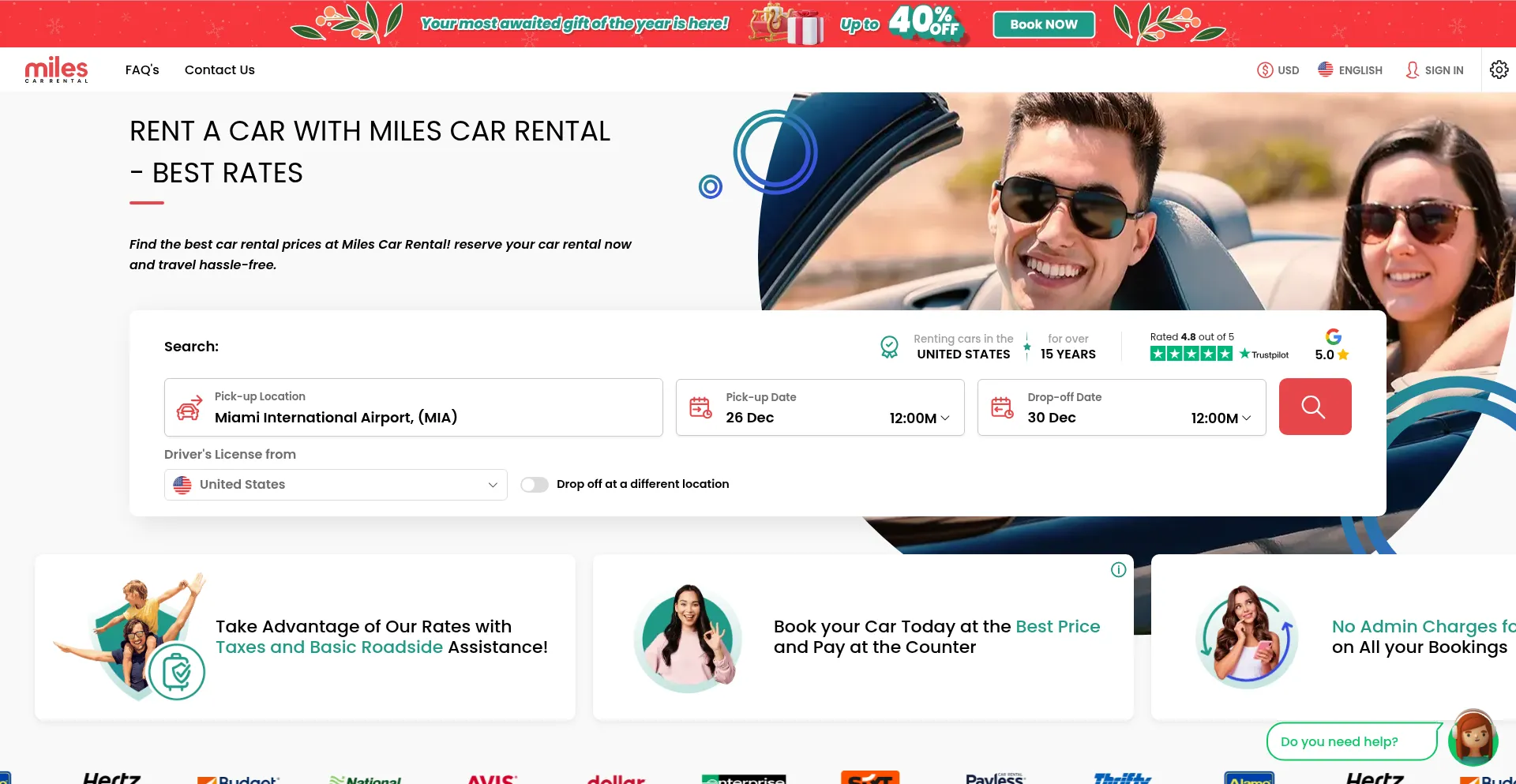Click the pick-up location car icon
Image resolution: width=1516 pixels, height=784 pixels.
(x=189, y=409)
